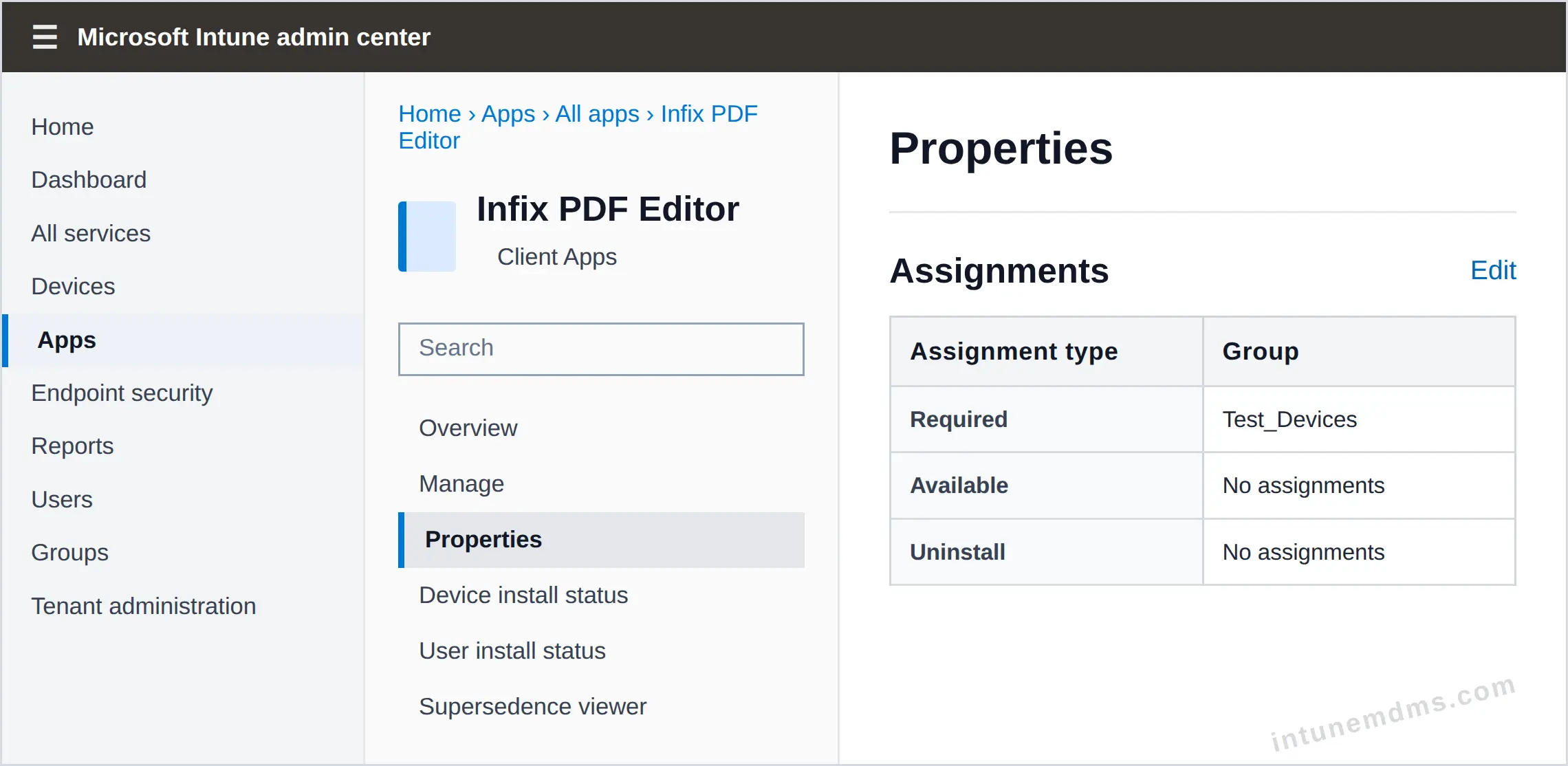Click the Home breadcrumb link
Viewport: 1568px width, 766px height.
pos(430,113)
